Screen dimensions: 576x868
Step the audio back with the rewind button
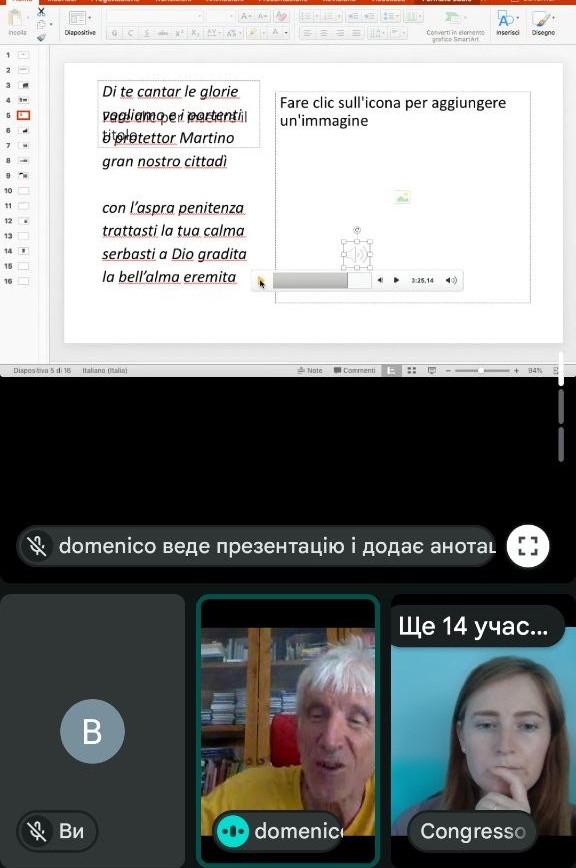coord(380,280)
